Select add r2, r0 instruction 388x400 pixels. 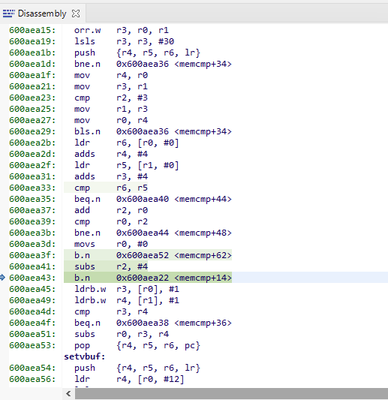coord(111,210)
